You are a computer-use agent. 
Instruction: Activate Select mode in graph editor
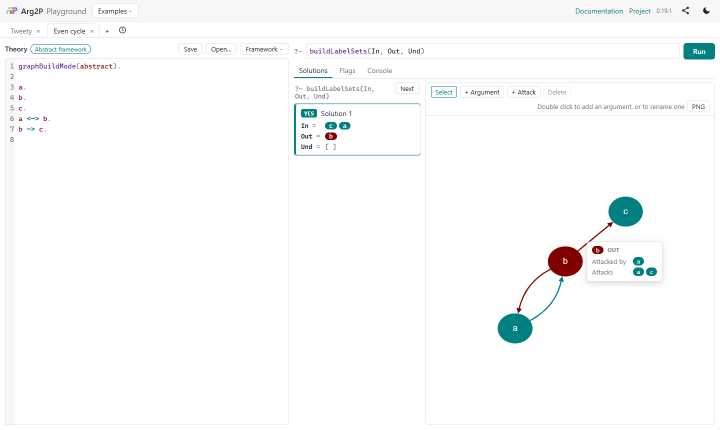pyautogui.click(x=444, y=92)
